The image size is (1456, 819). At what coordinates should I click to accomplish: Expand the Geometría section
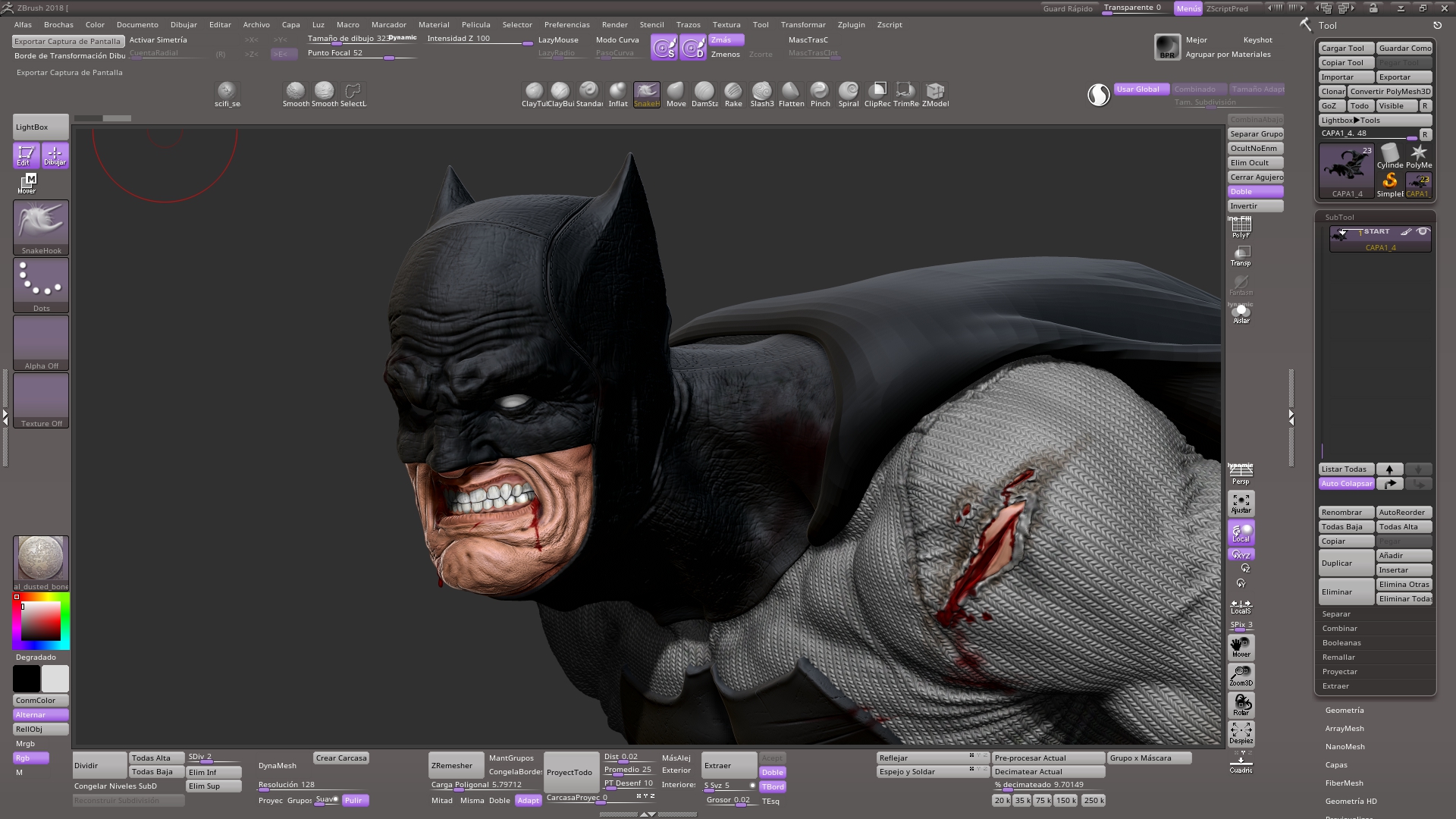point(1345,711)
